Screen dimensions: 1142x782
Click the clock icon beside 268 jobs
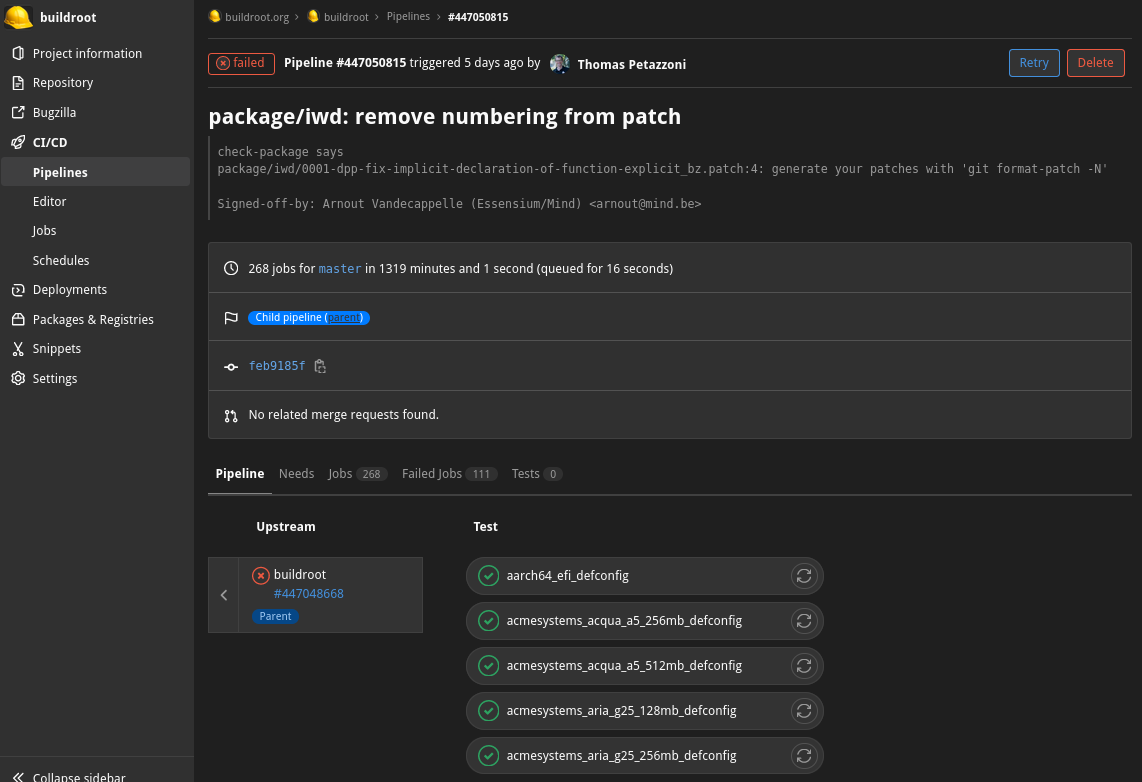(231, 268)
